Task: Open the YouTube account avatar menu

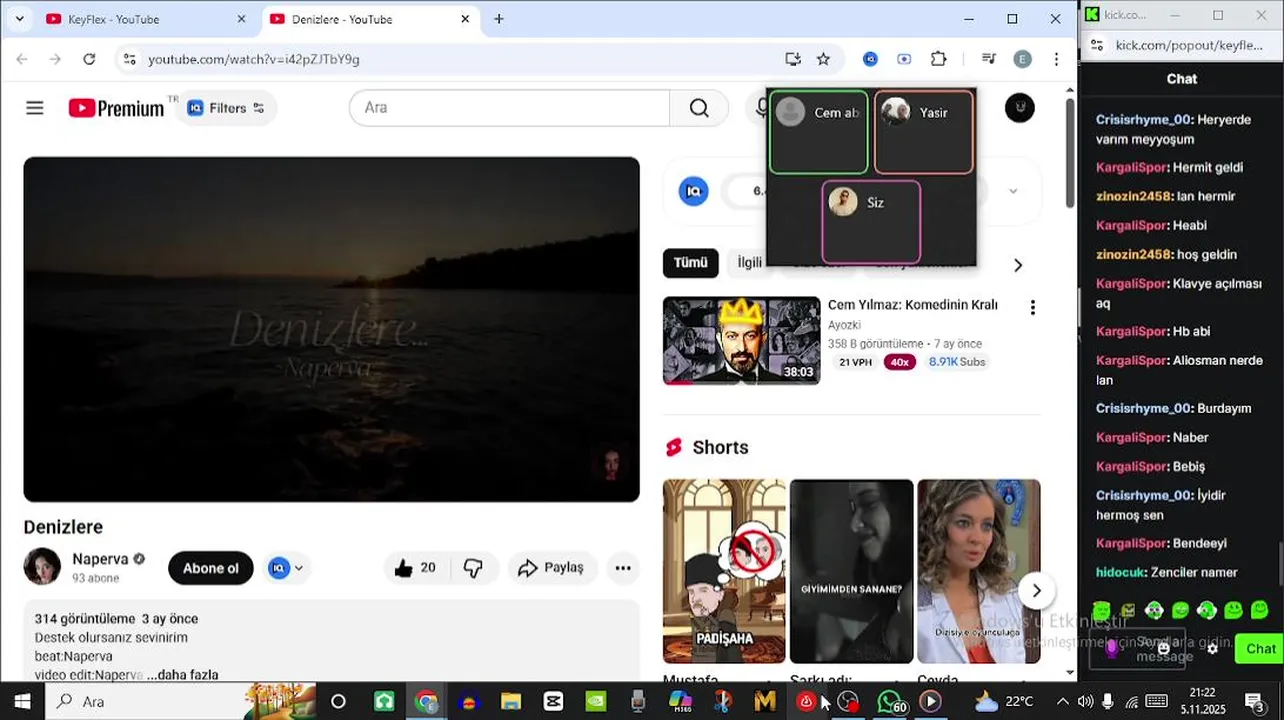Action: coord(1019,108)
